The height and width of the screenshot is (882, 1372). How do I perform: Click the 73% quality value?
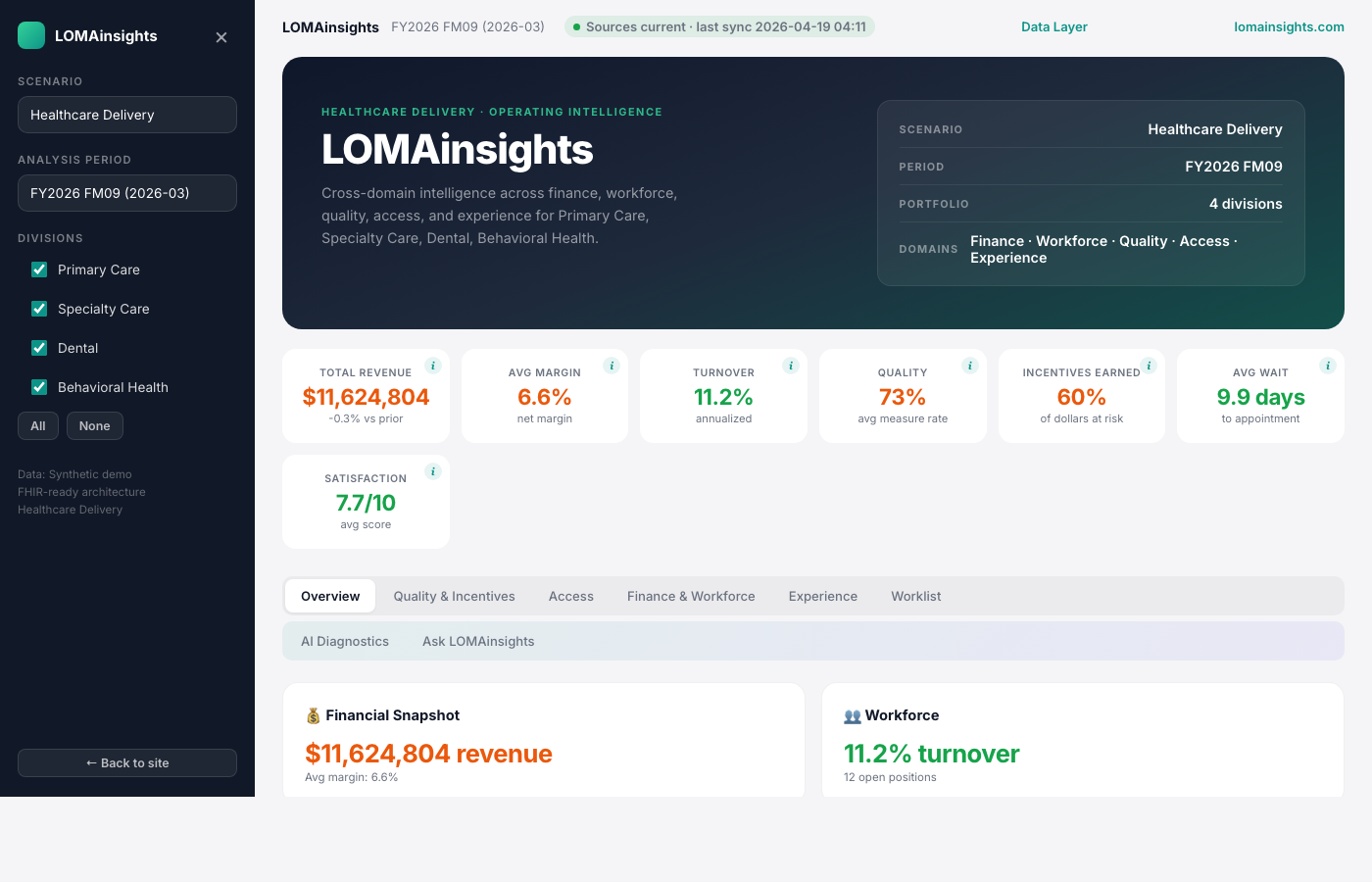[x=903, y=397]
